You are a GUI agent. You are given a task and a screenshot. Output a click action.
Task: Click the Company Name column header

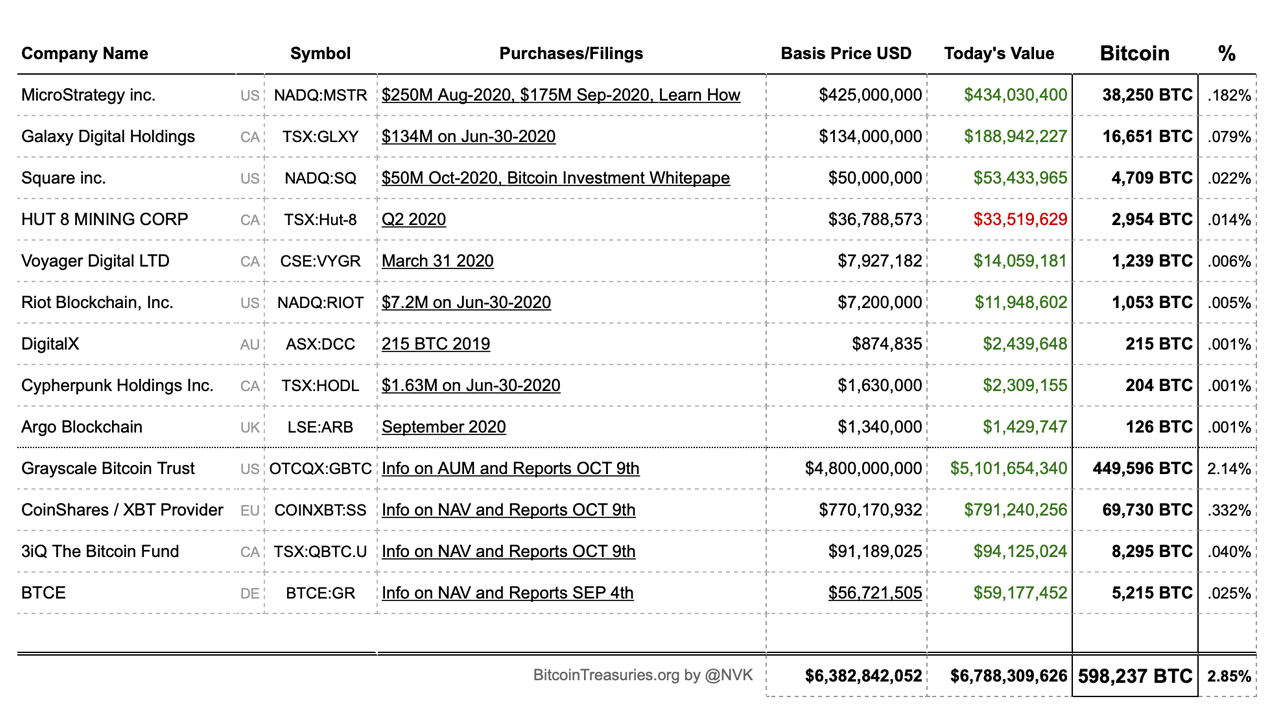pos(84,53)
